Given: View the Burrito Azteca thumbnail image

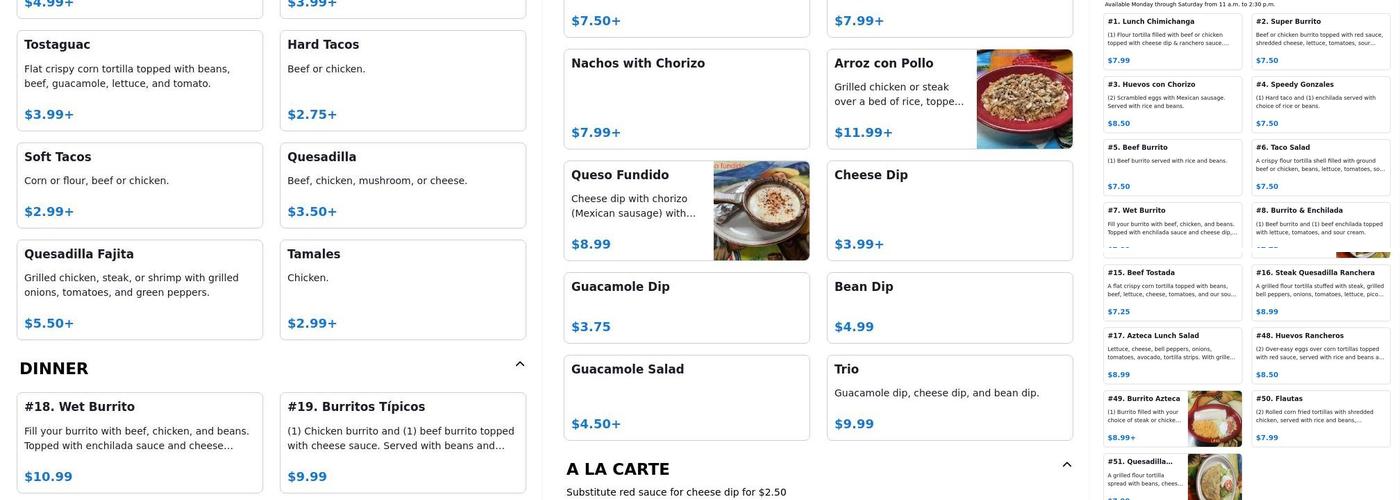Looking at the screenshot, I should coord(1215,418).
